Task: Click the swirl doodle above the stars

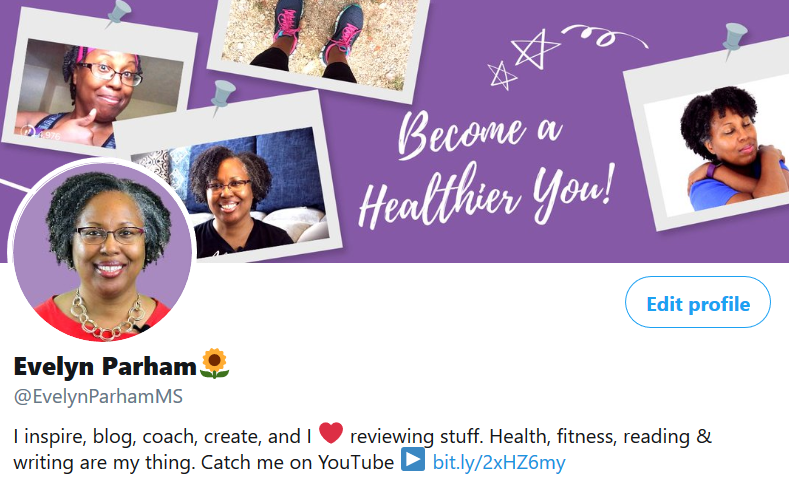Action: coord(604,36)
